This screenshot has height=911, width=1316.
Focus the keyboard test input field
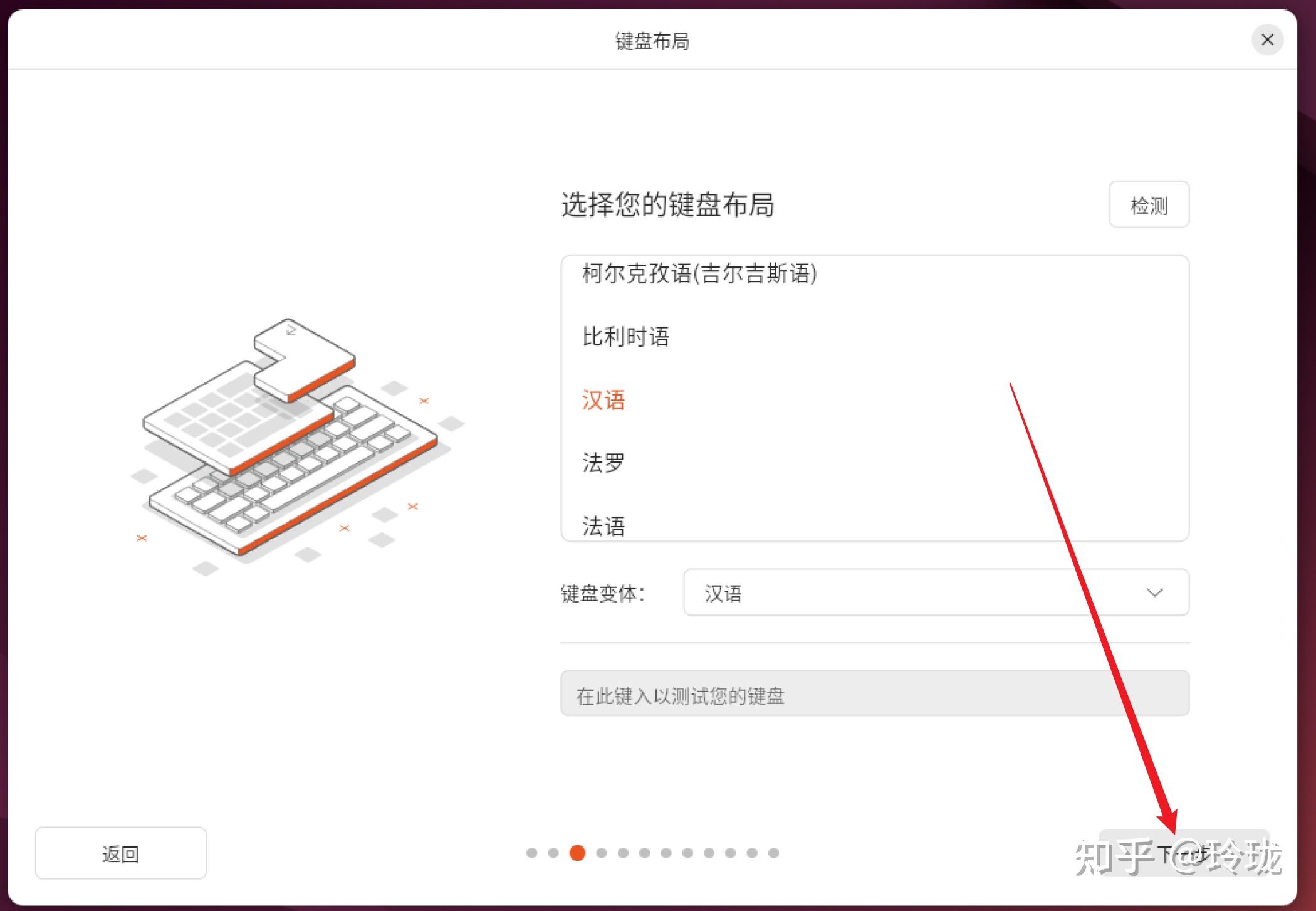click(x=875, y=693)
